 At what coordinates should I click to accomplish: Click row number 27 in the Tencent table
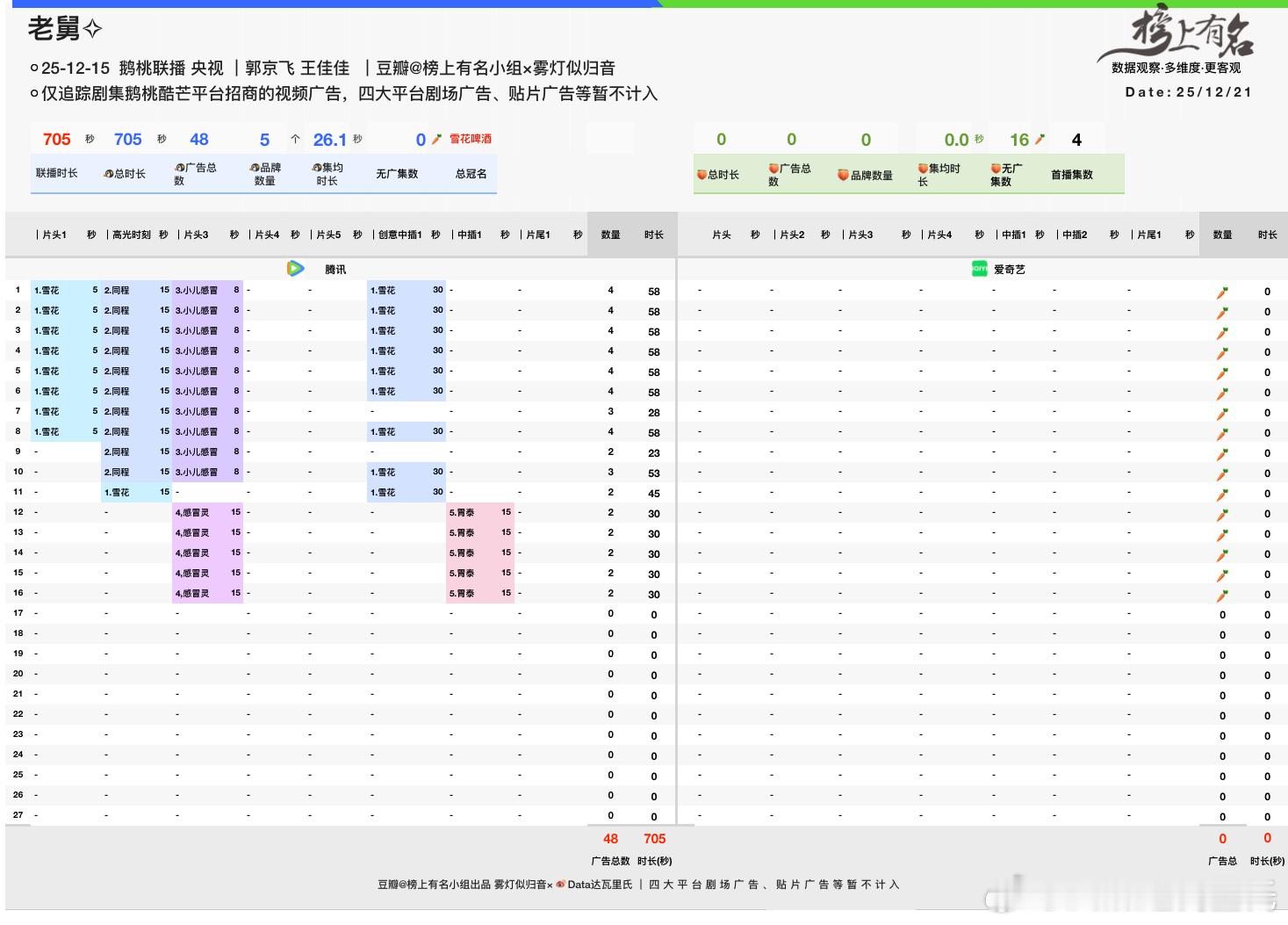[x=18, y=815]
